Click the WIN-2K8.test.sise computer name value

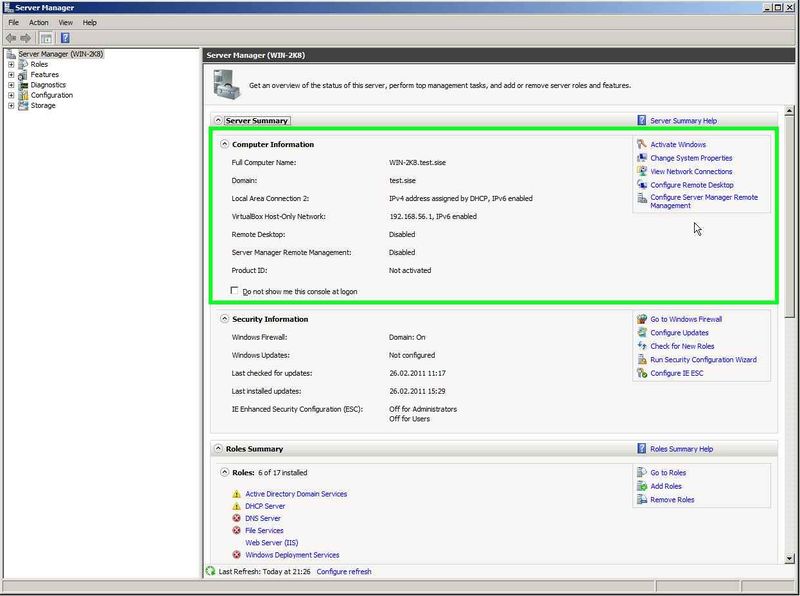coord(417,162)
